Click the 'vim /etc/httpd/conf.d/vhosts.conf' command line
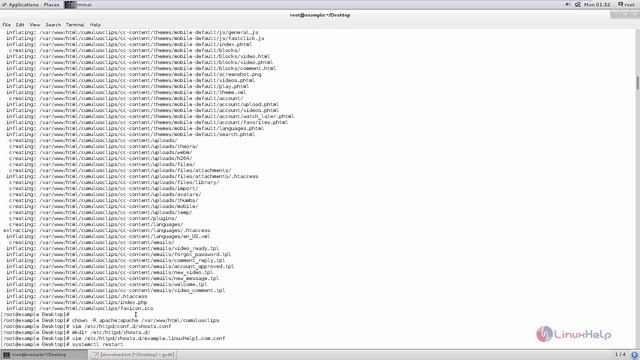Image resolution: width=640 pixels, height=360 pixels. point(86,327)
